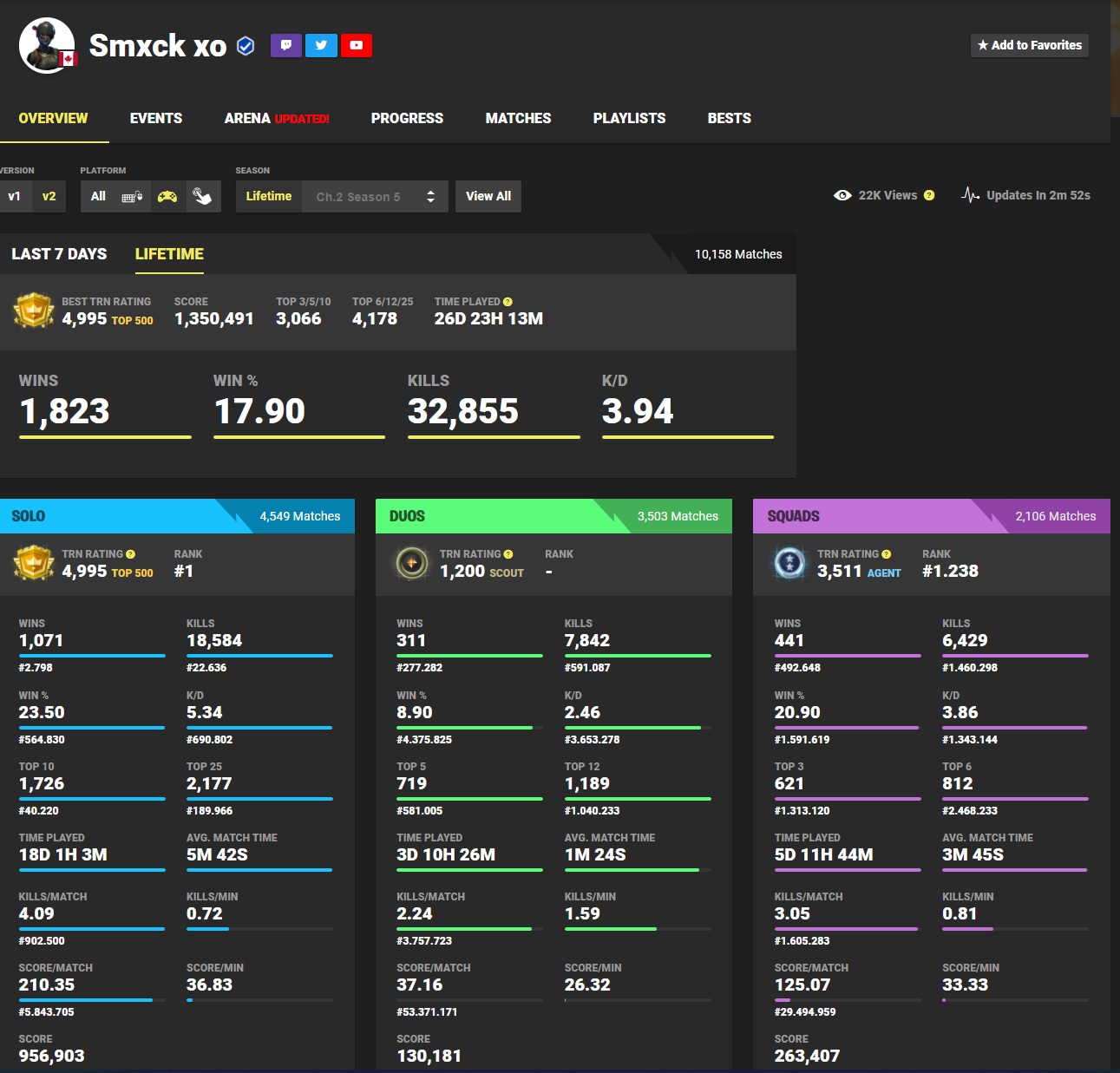Click the lifetime Best TRN Rating crown badge

pyautogui.click(x=34, y=311)
